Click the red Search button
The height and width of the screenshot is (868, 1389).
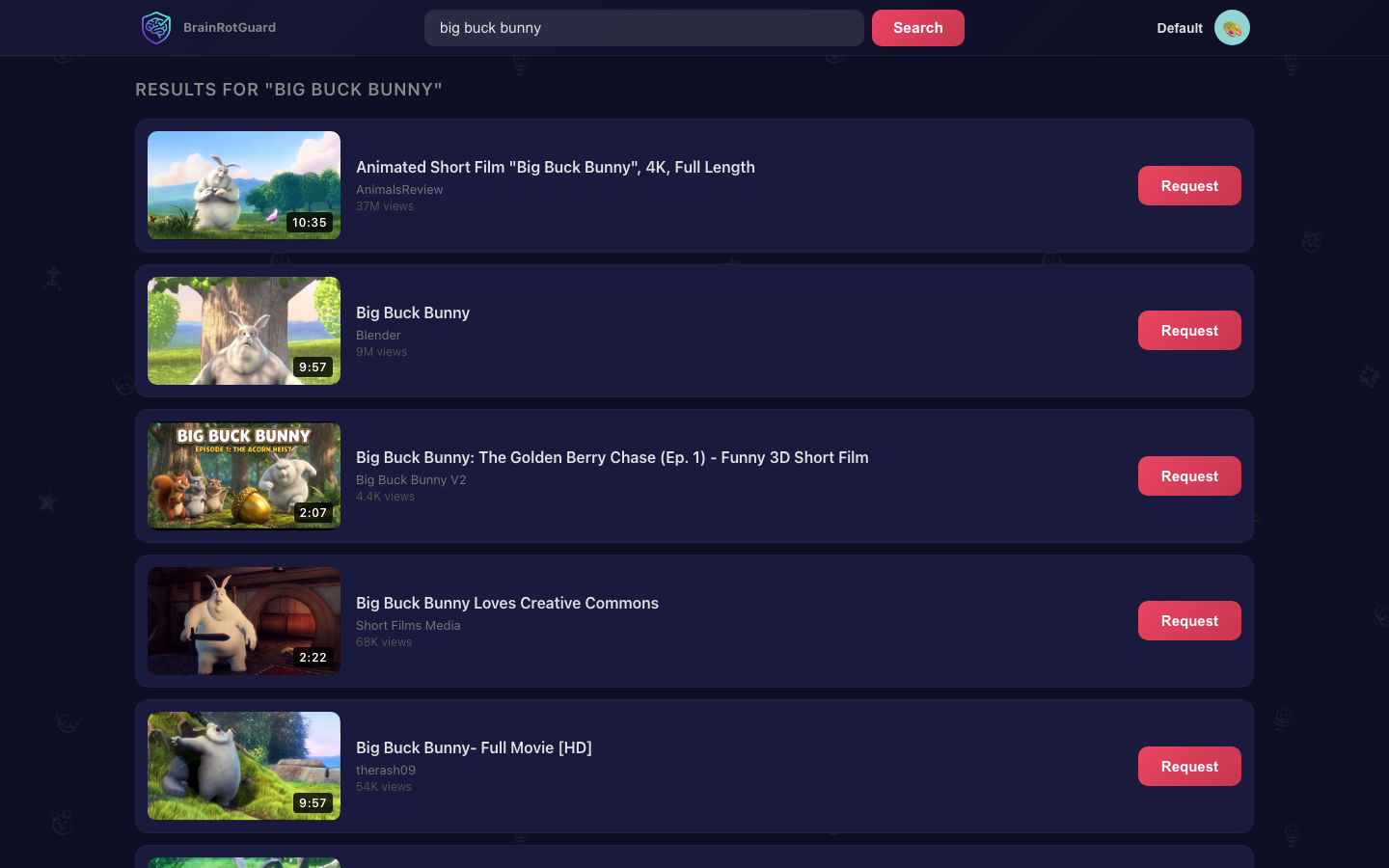pyautogui.click(x=918, y=28)
